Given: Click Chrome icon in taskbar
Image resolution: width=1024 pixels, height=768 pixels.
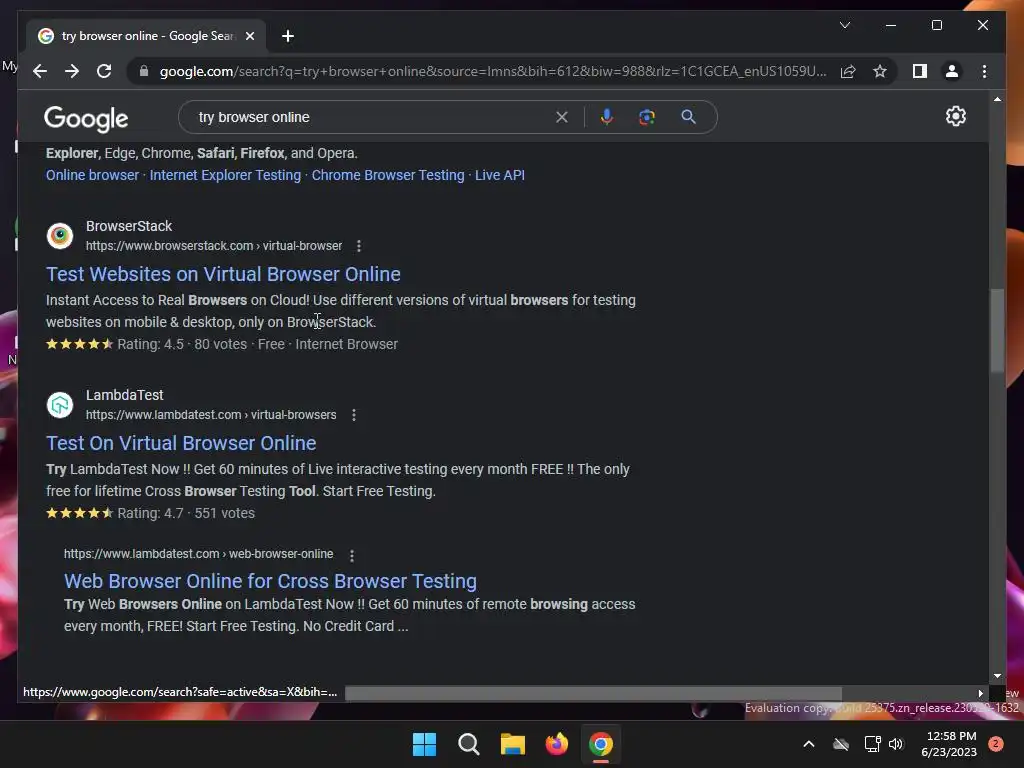Looking at the screenshot, I should (601, 744).
